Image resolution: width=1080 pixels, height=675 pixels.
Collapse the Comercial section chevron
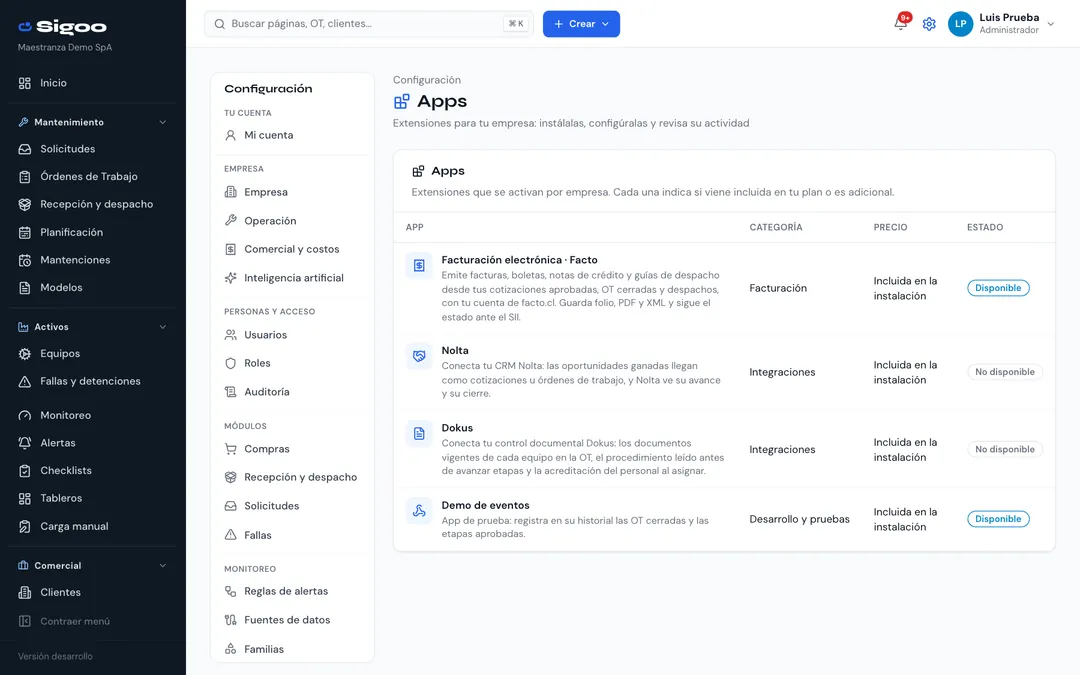pos(163,566)
